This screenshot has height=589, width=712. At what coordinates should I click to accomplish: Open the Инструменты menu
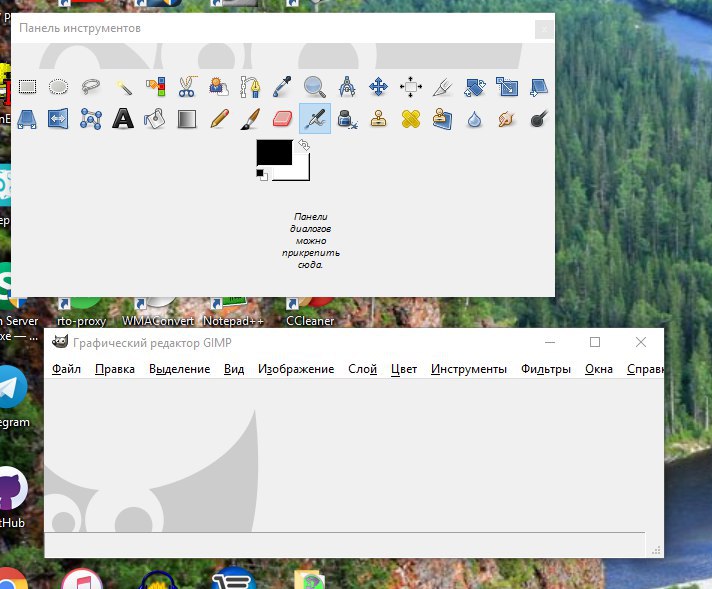469,369
